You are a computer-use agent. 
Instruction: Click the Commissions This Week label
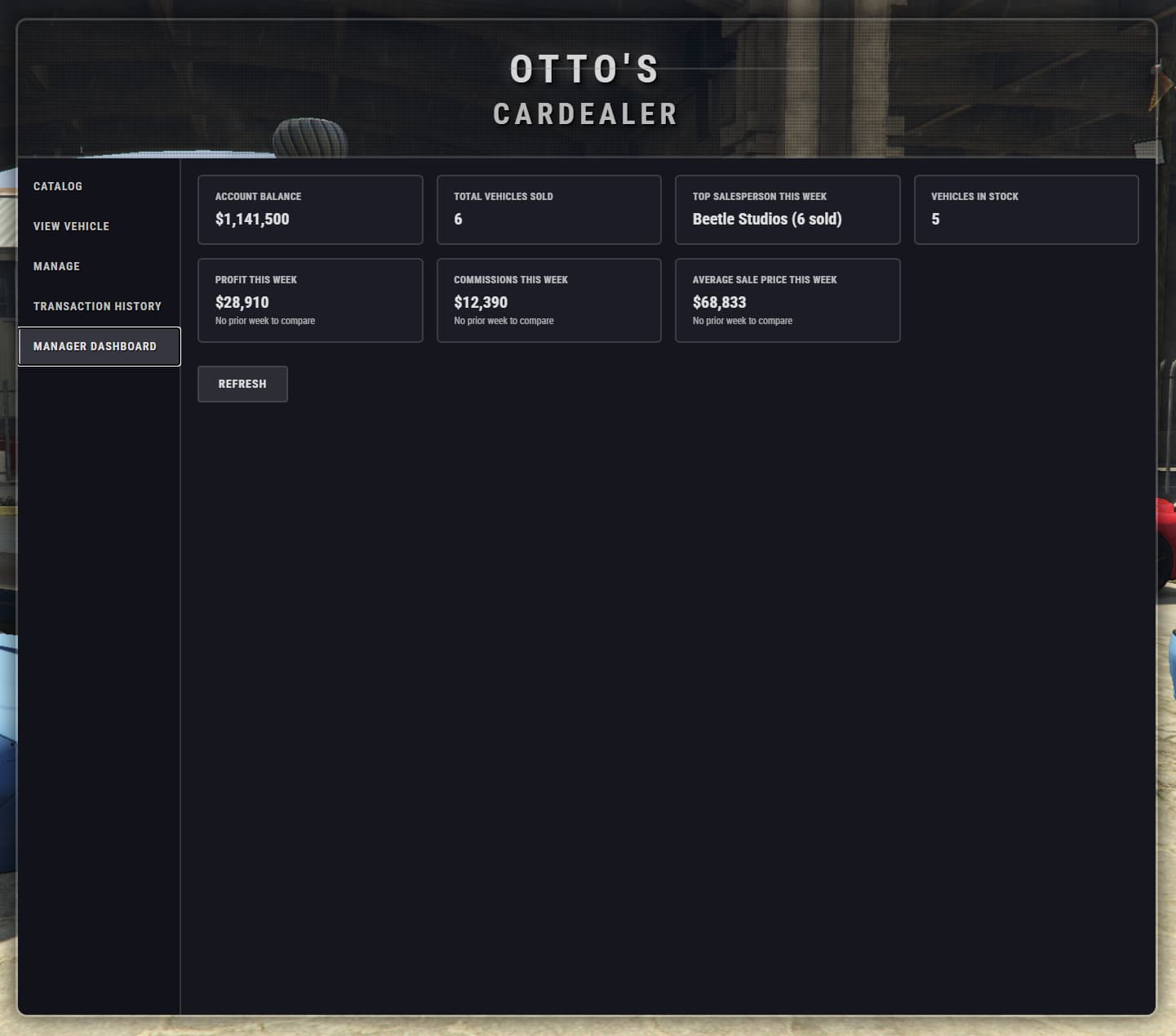(511, 280)
